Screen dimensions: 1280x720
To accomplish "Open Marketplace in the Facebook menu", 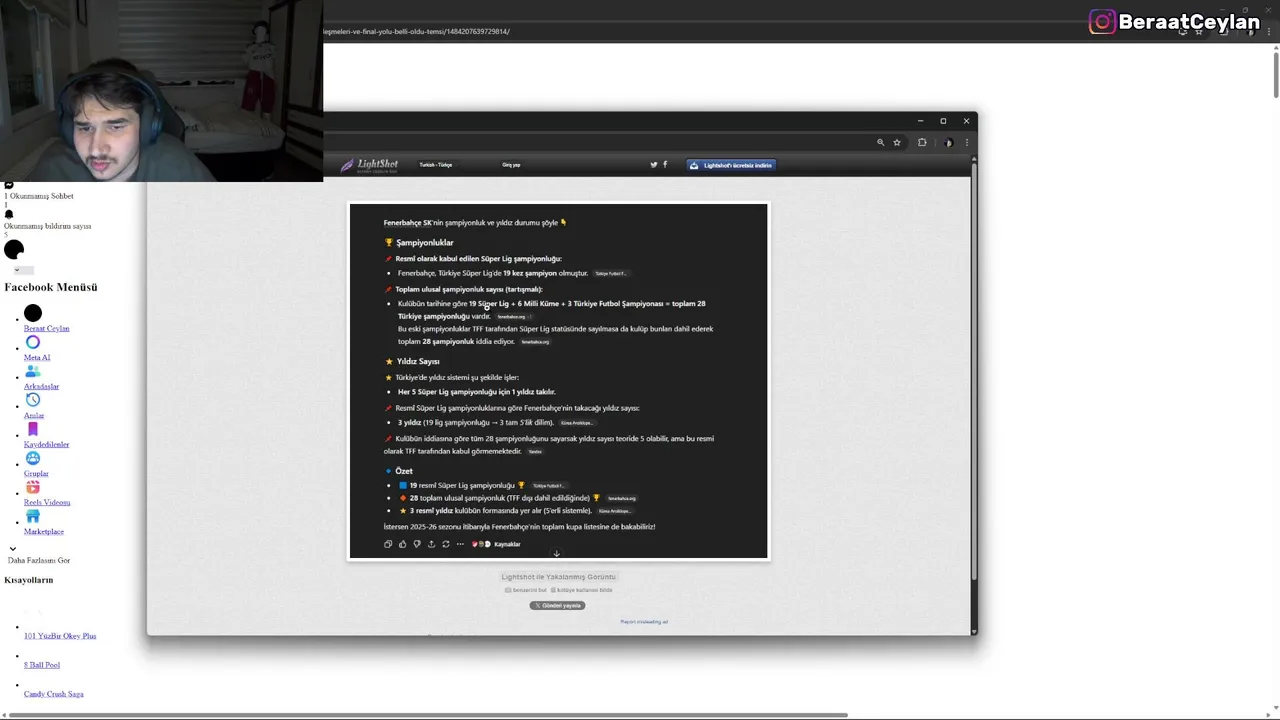I will (44, 531).
